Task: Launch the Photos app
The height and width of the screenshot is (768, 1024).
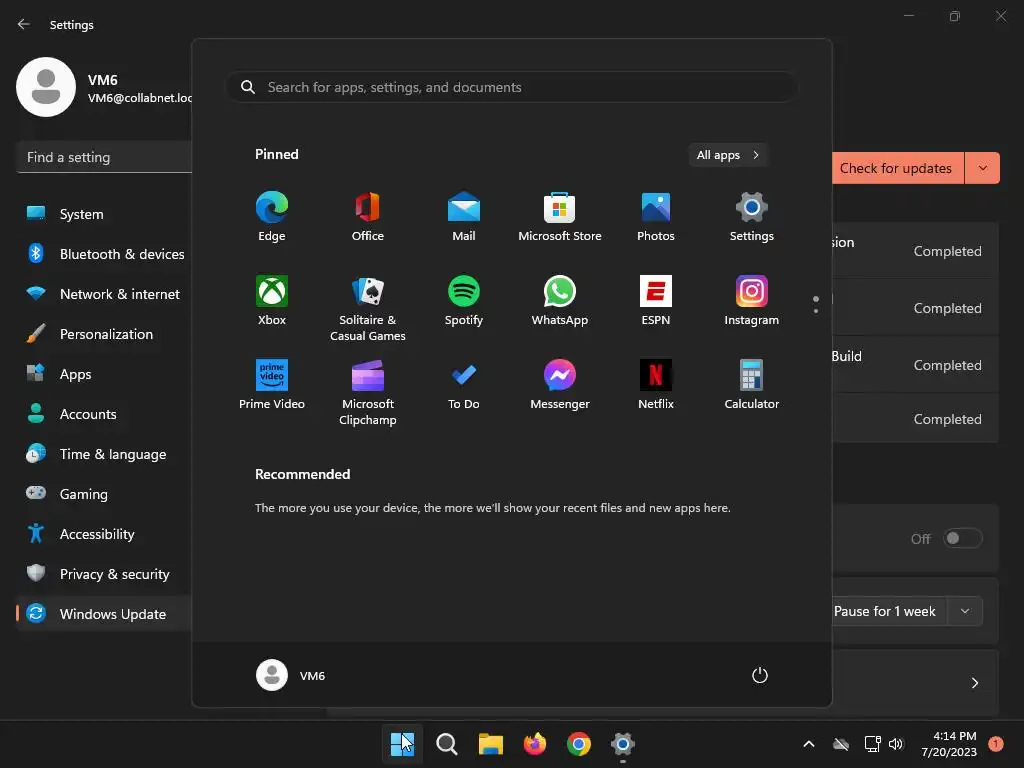Action: tap(656, 217)
